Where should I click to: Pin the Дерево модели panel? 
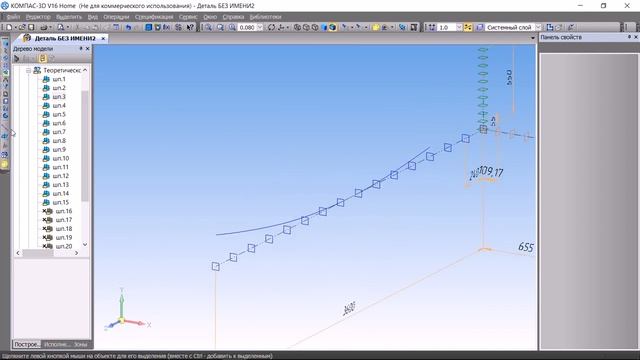point(81,49)
